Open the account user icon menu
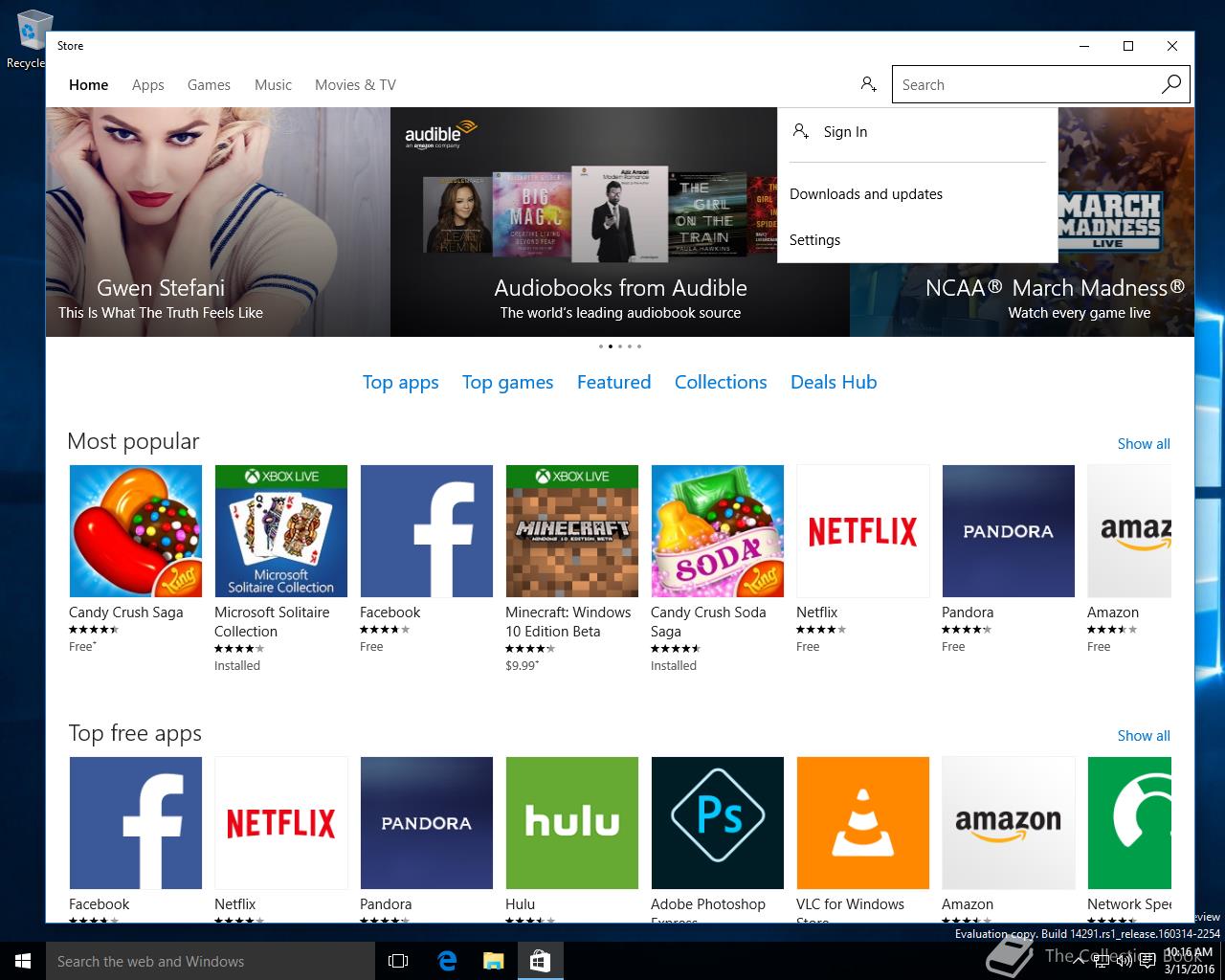The height and width of the screenshot is (980, 1225). click(x=868, y=84)
